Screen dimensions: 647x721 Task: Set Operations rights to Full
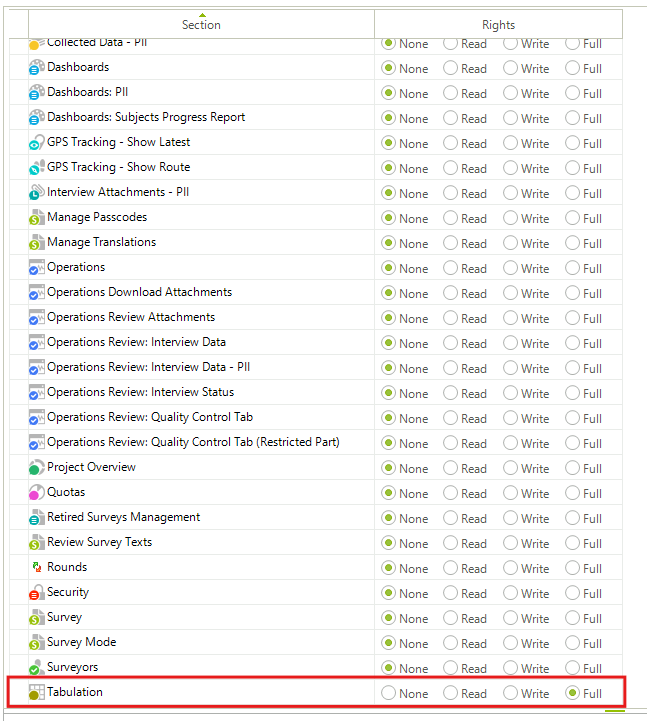coord(572,268)
